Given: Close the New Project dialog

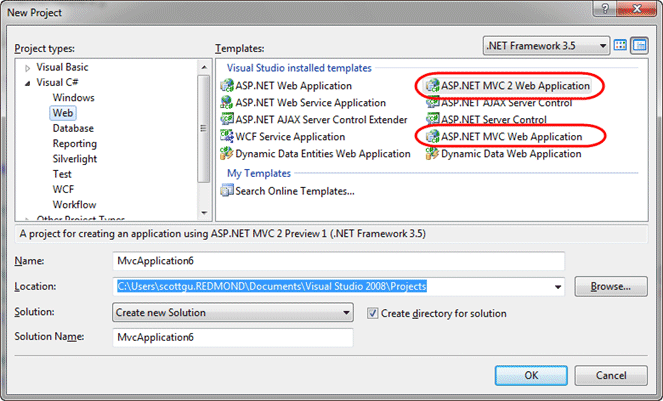Looking at the screenshot, I should (637, 8).
